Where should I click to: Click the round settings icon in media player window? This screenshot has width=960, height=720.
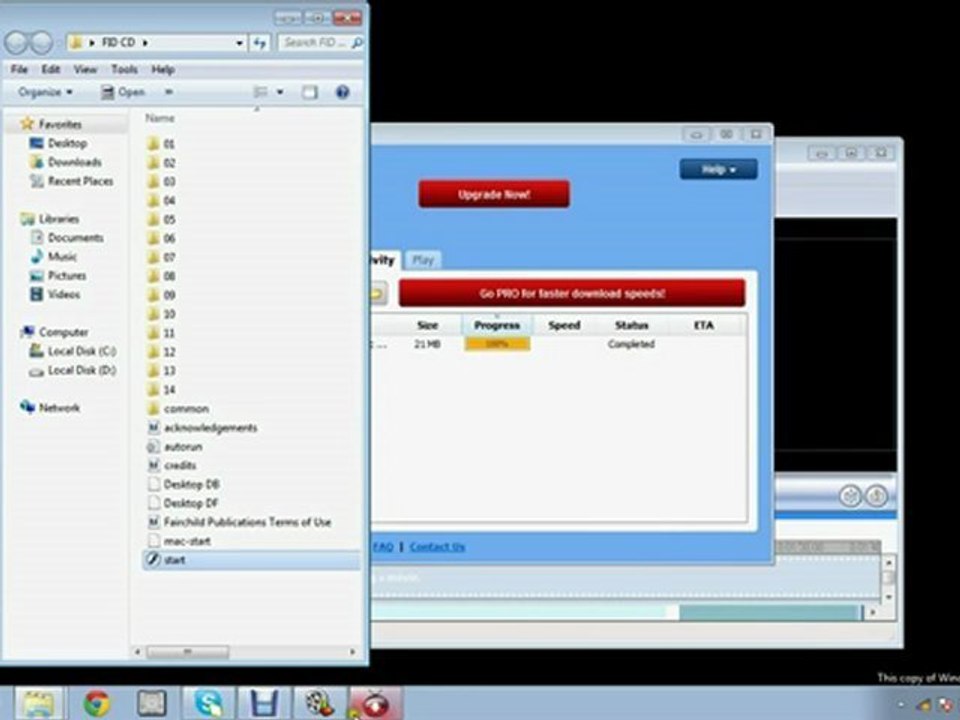coord(850,495)
